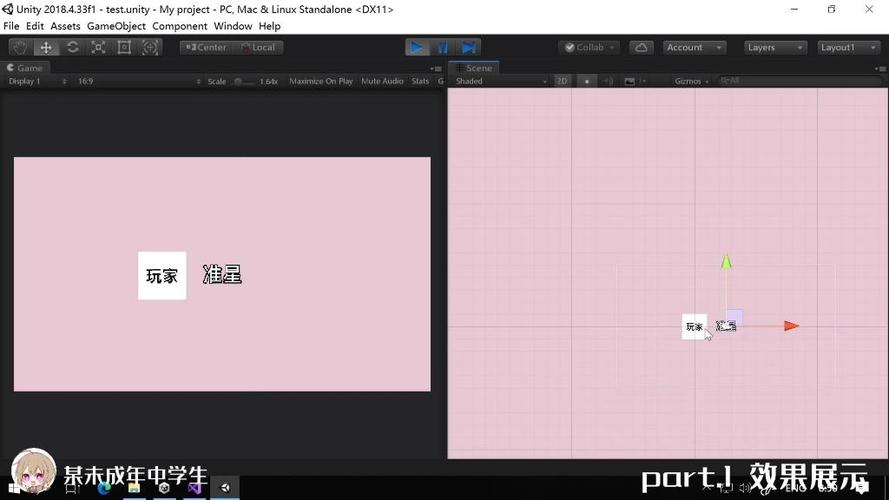Toggle pivot mode Center button
This screenshot has width=889, height=500.
206,48
